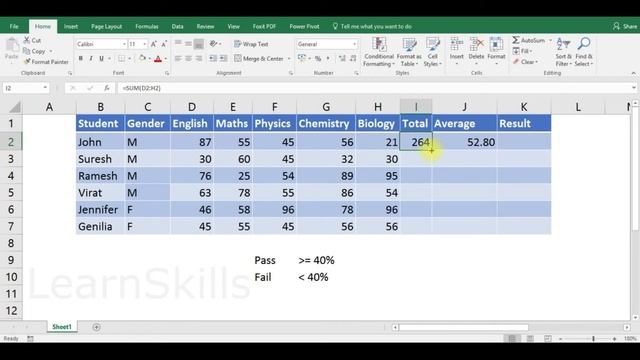Apply Percent Style format

318,59
